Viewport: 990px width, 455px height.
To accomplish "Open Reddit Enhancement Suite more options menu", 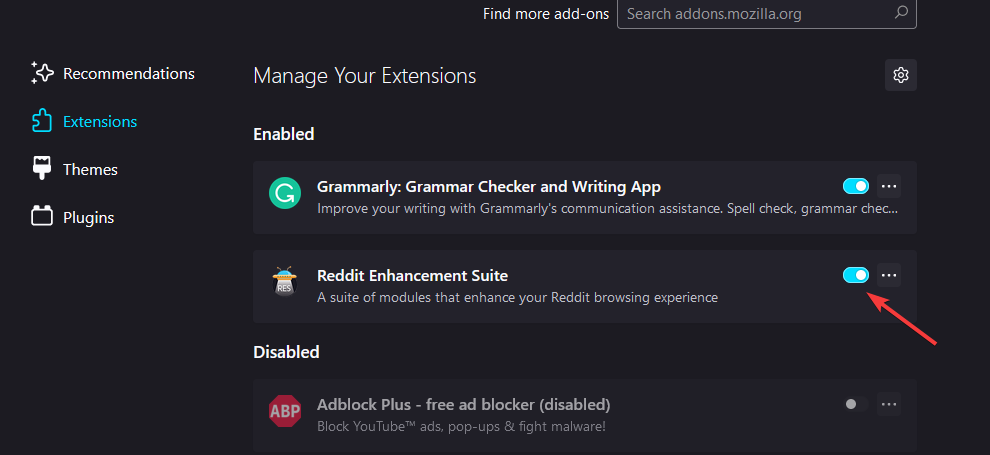I will 889,275.
